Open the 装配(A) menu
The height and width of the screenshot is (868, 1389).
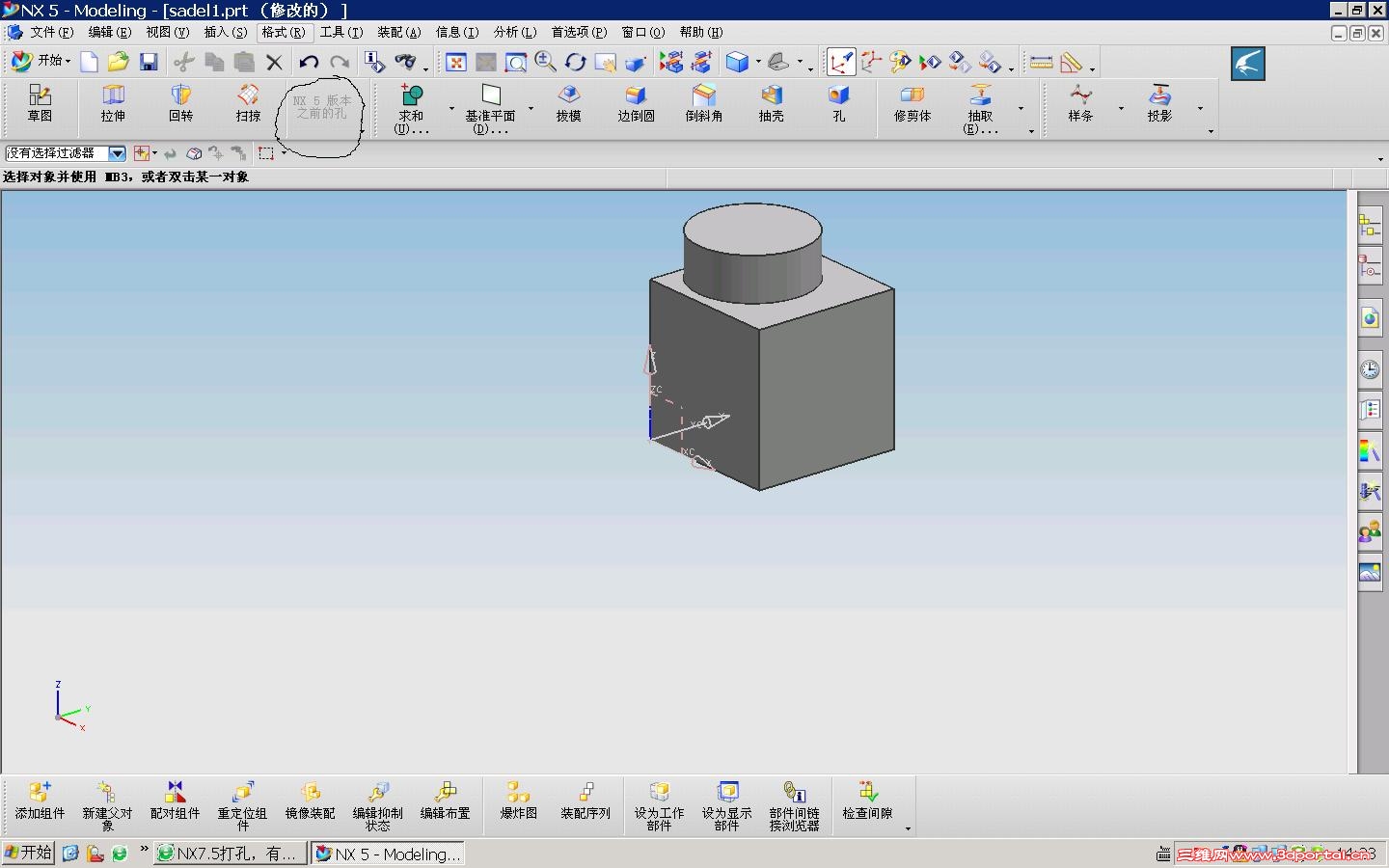pos(399,32)
